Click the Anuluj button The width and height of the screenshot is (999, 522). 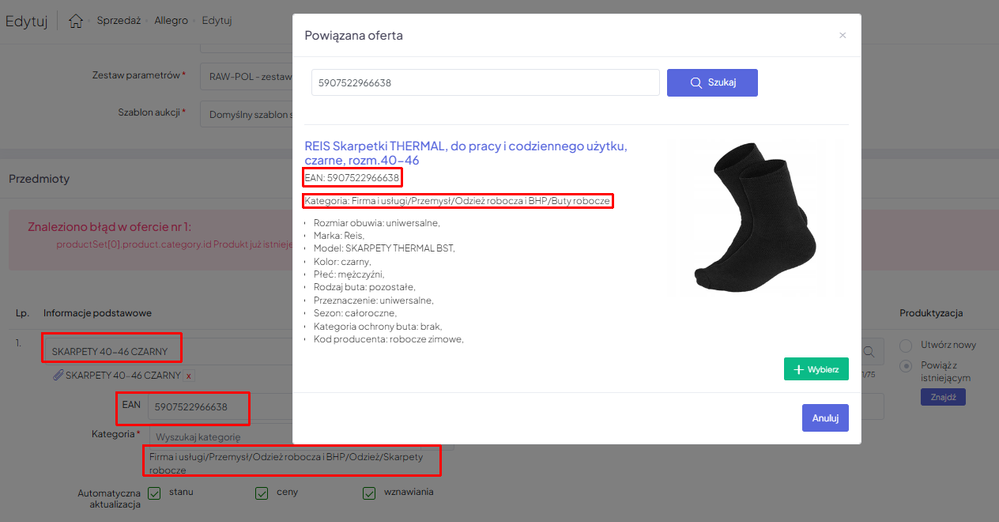coord(824,418)
